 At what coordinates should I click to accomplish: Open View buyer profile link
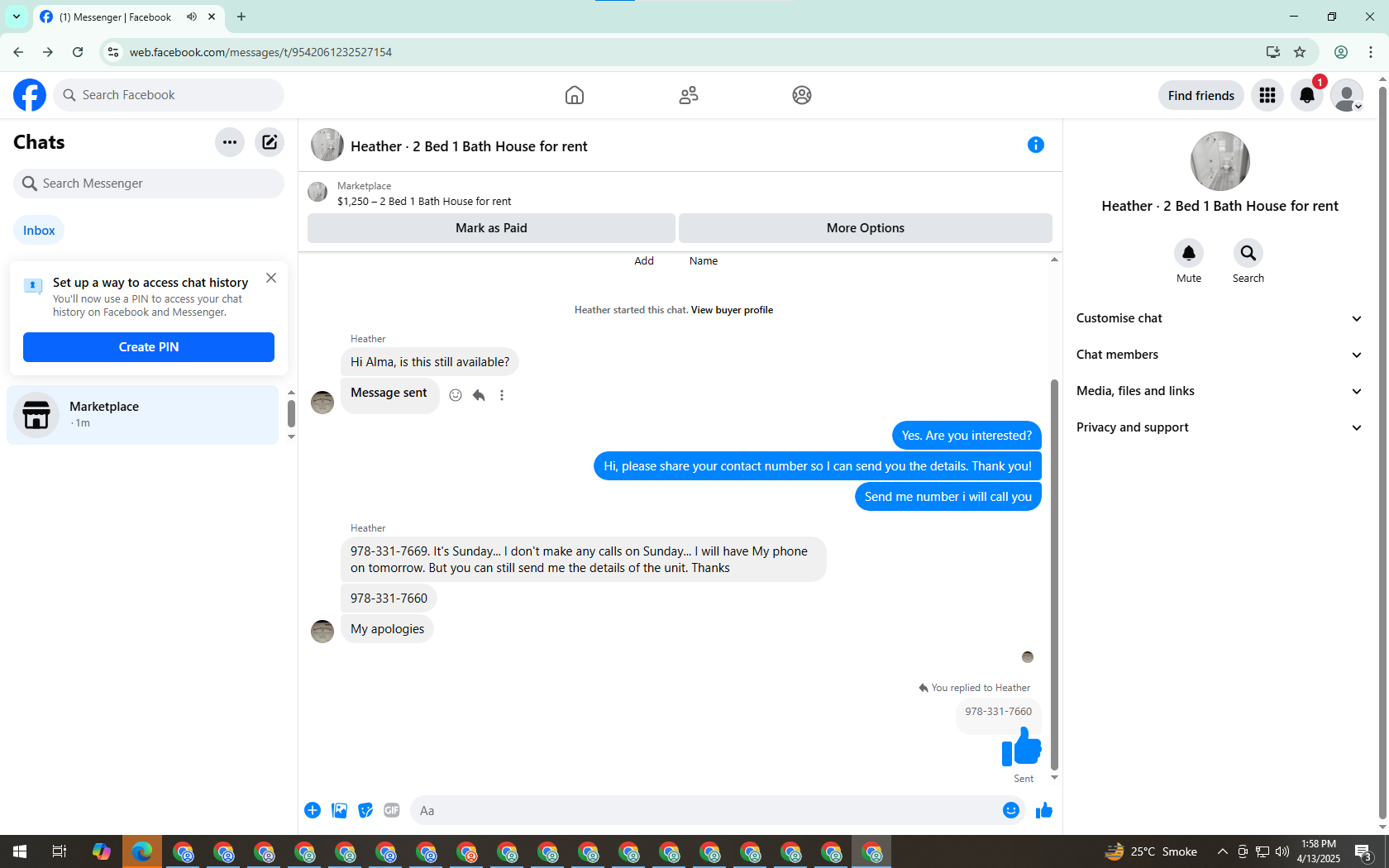[732, 310]
